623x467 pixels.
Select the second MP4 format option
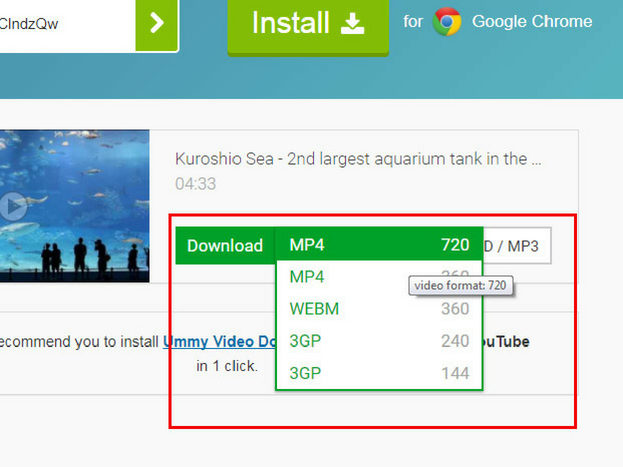tap(379, 277)
